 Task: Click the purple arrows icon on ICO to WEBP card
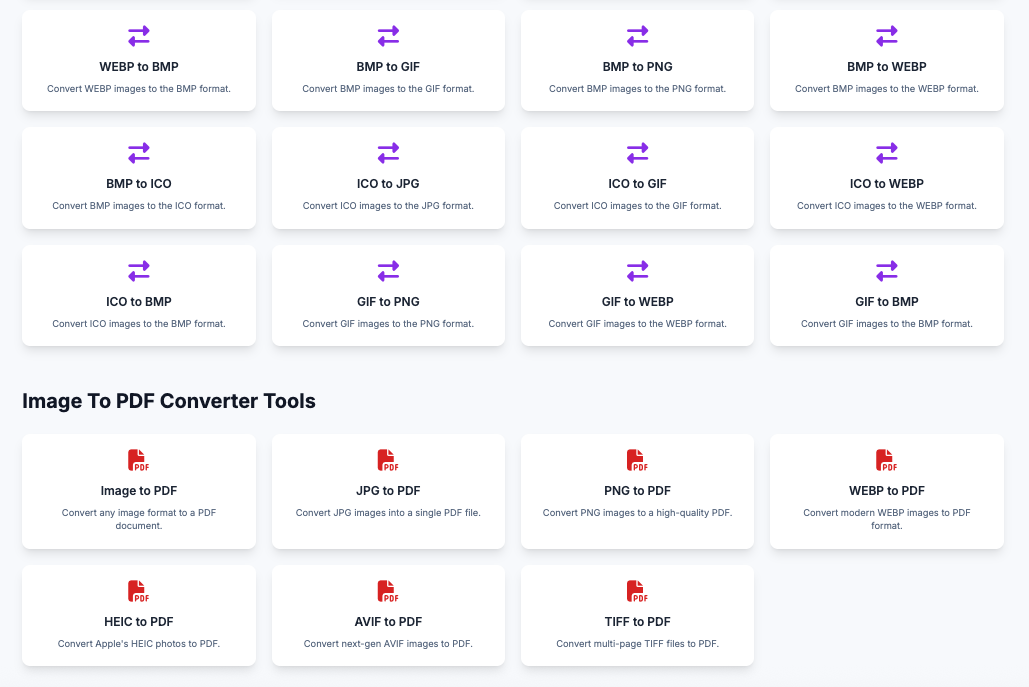887,154
